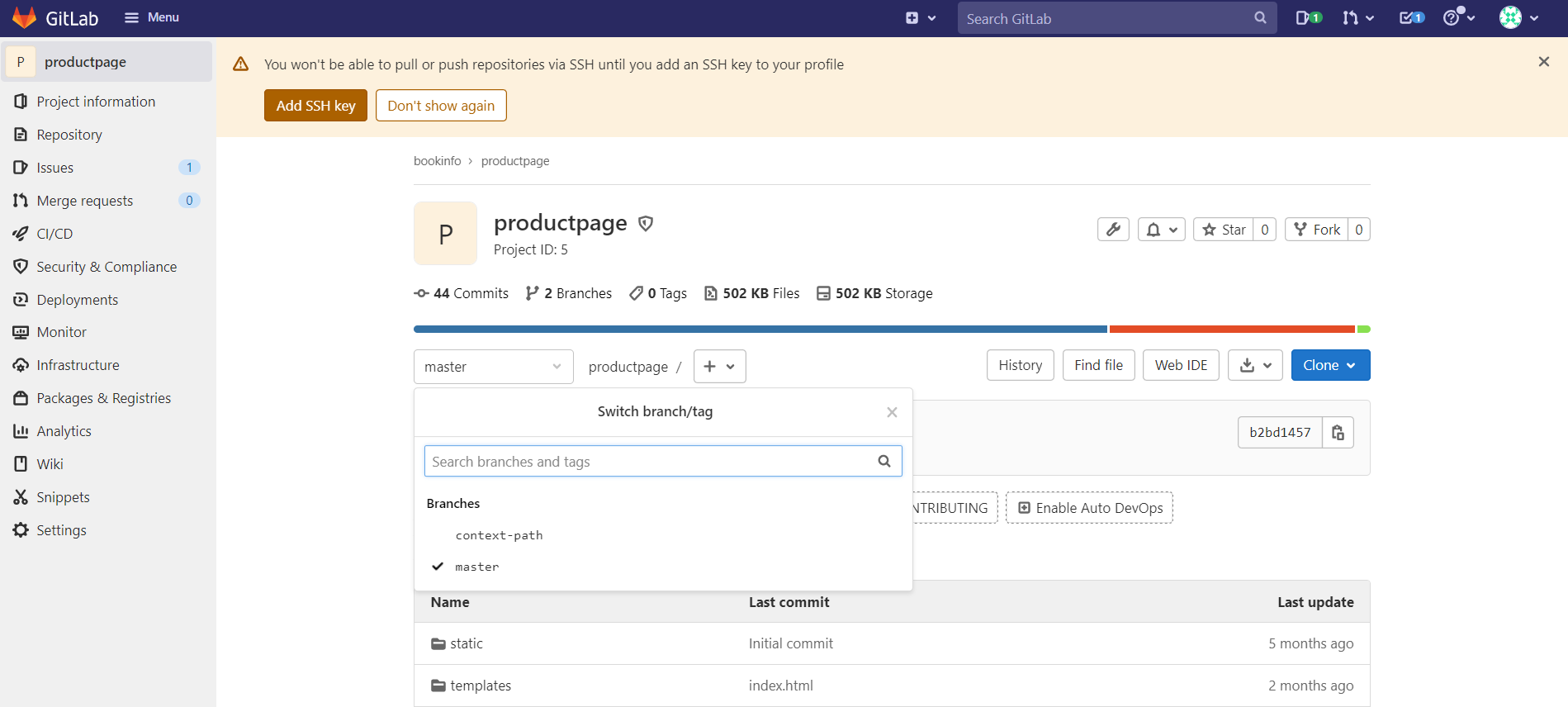This screenshot has height=707, width=1568.
Task: Open the fork count
Action: point(1359,230)
